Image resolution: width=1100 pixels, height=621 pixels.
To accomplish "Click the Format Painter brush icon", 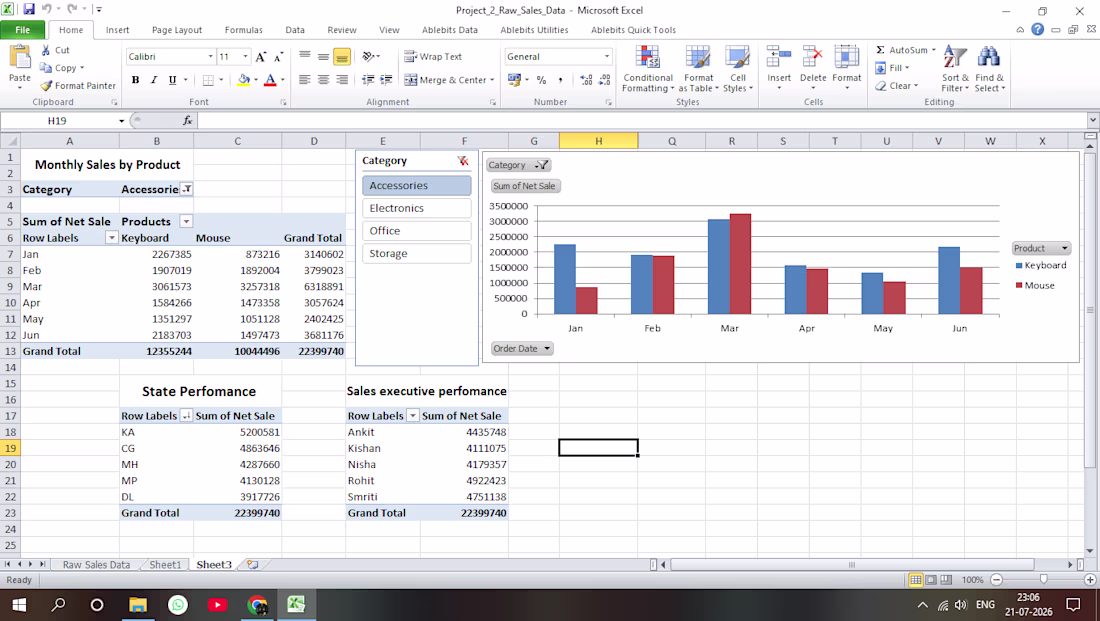I will (46, 86).
